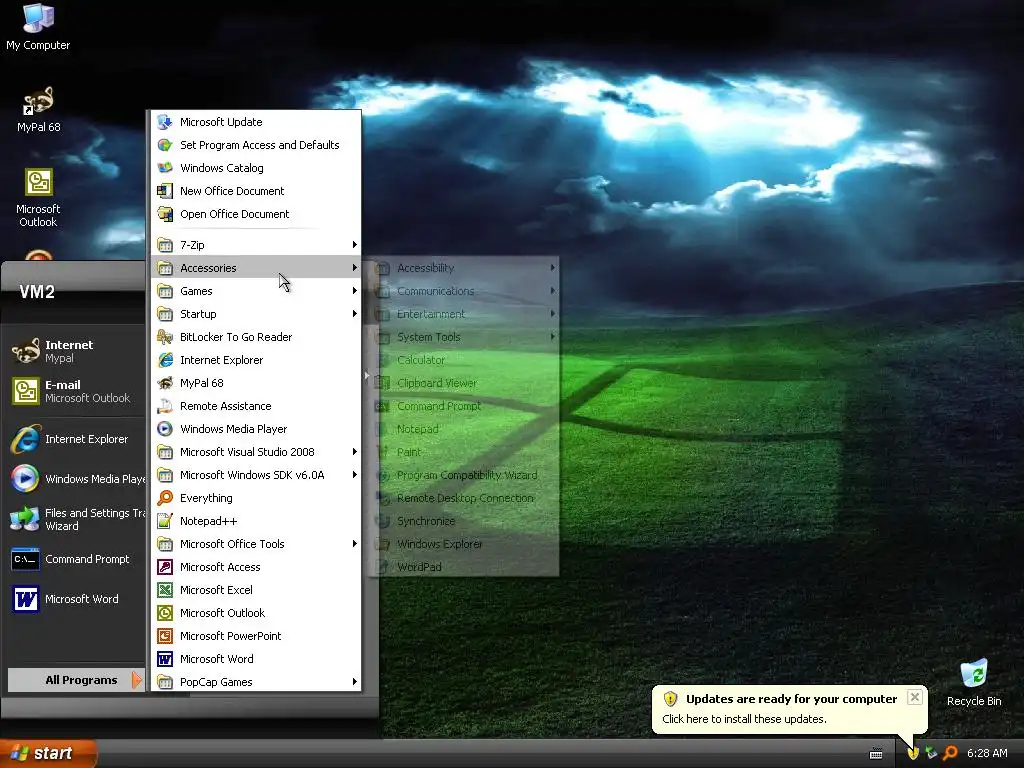
Task: Open MyPal 68 desktop shortcut icon
Action: point(38,109)
